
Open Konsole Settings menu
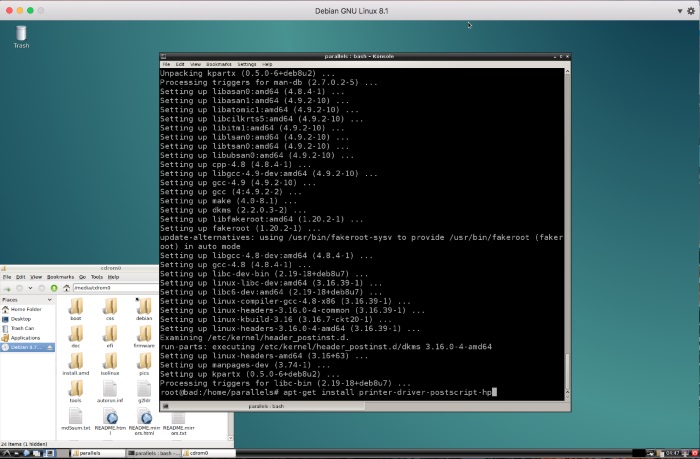[247, 64]
